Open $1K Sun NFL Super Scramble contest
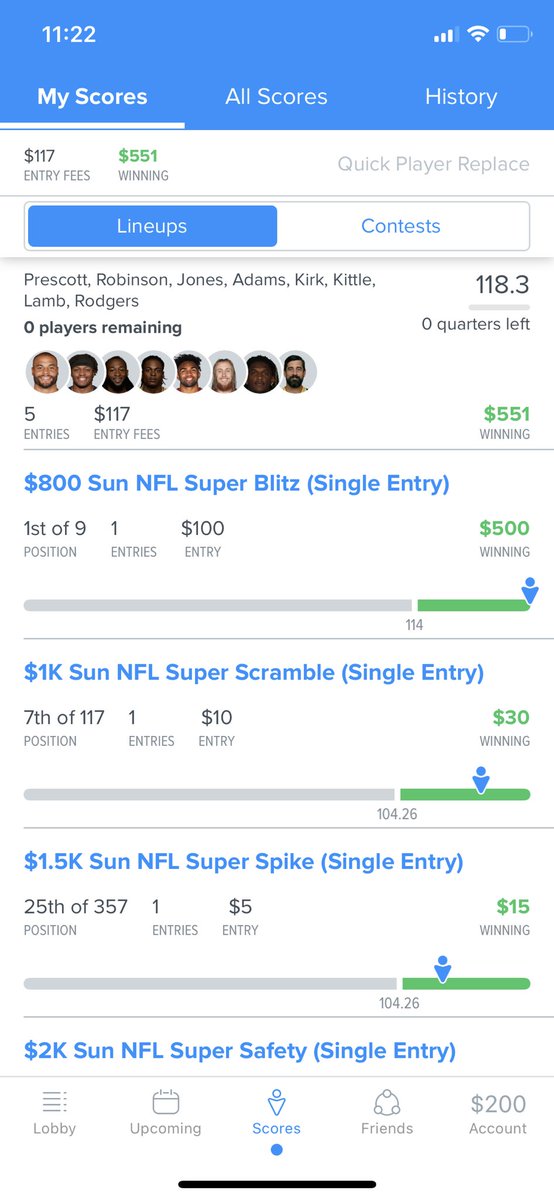The image size is (554, 1200). coord(254,673)
